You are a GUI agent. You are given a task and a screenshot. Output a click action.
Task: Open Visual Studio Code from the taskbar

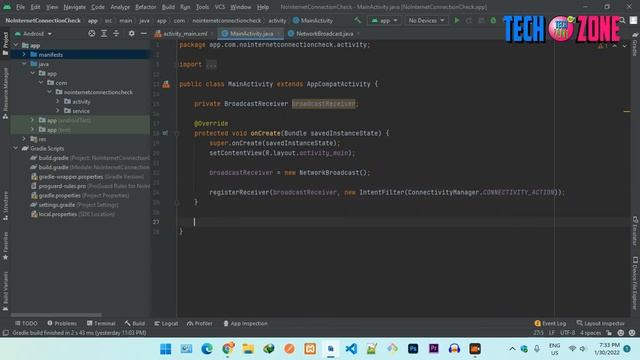pyautogui.click(x=351, y=349)
